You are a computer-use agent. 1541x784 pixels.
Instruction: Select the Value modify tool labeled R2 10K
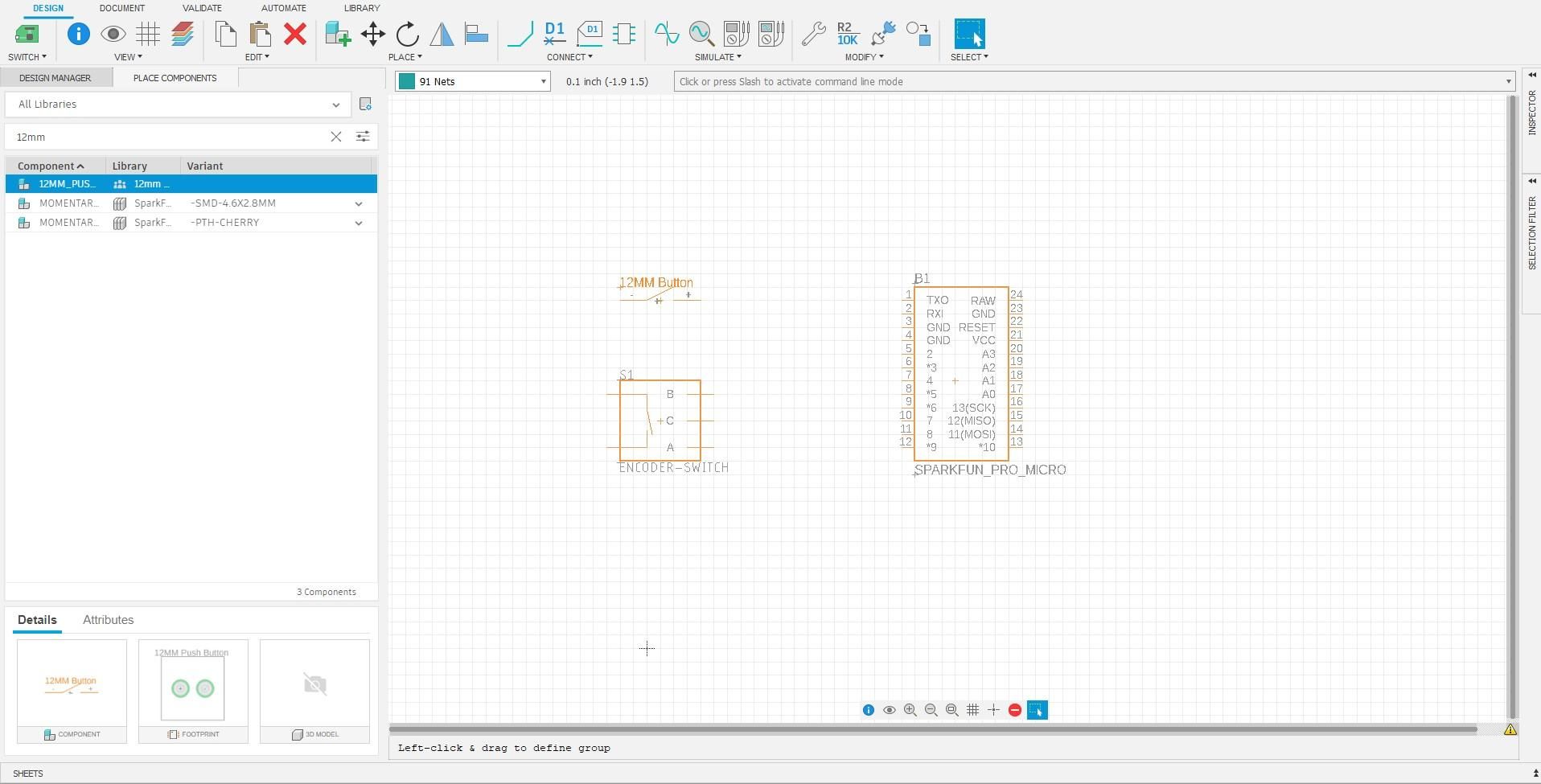pos(845,35)
